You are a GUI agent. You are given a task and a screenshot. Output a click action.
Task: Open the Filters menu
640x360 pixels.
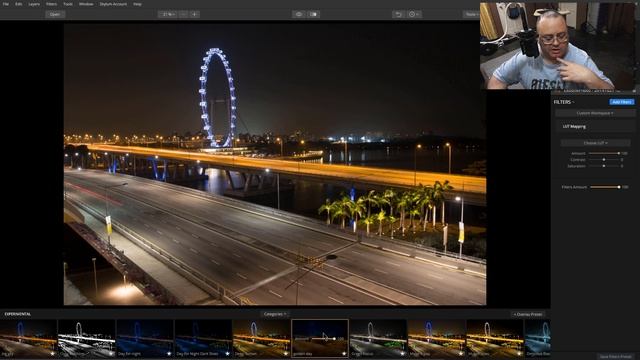point(51,4)
